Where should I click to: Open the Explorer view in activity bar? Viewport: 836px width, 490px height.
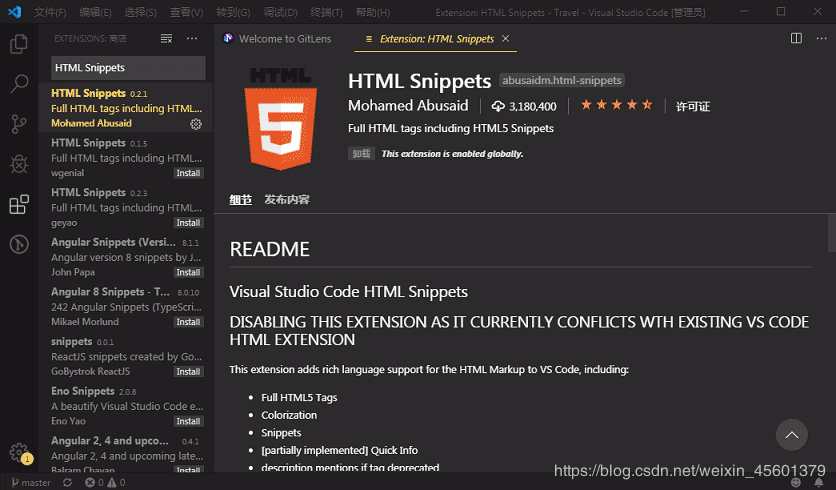tap(18, 44)
